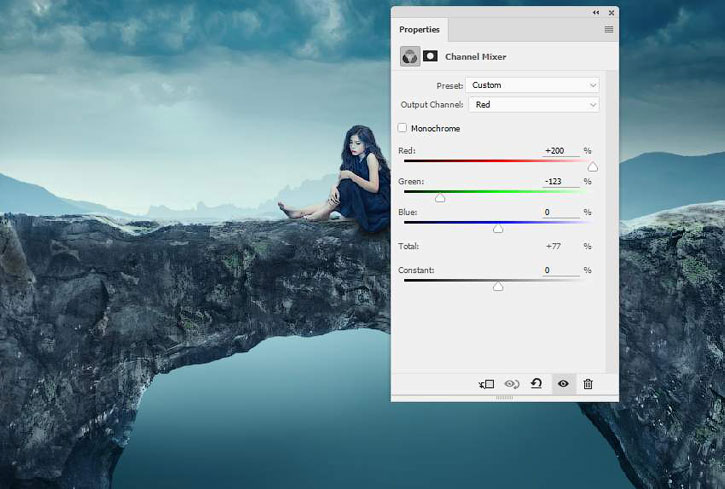725x489 pixels.
Task: Click the view previous state icon
Action: pos(512,384)
